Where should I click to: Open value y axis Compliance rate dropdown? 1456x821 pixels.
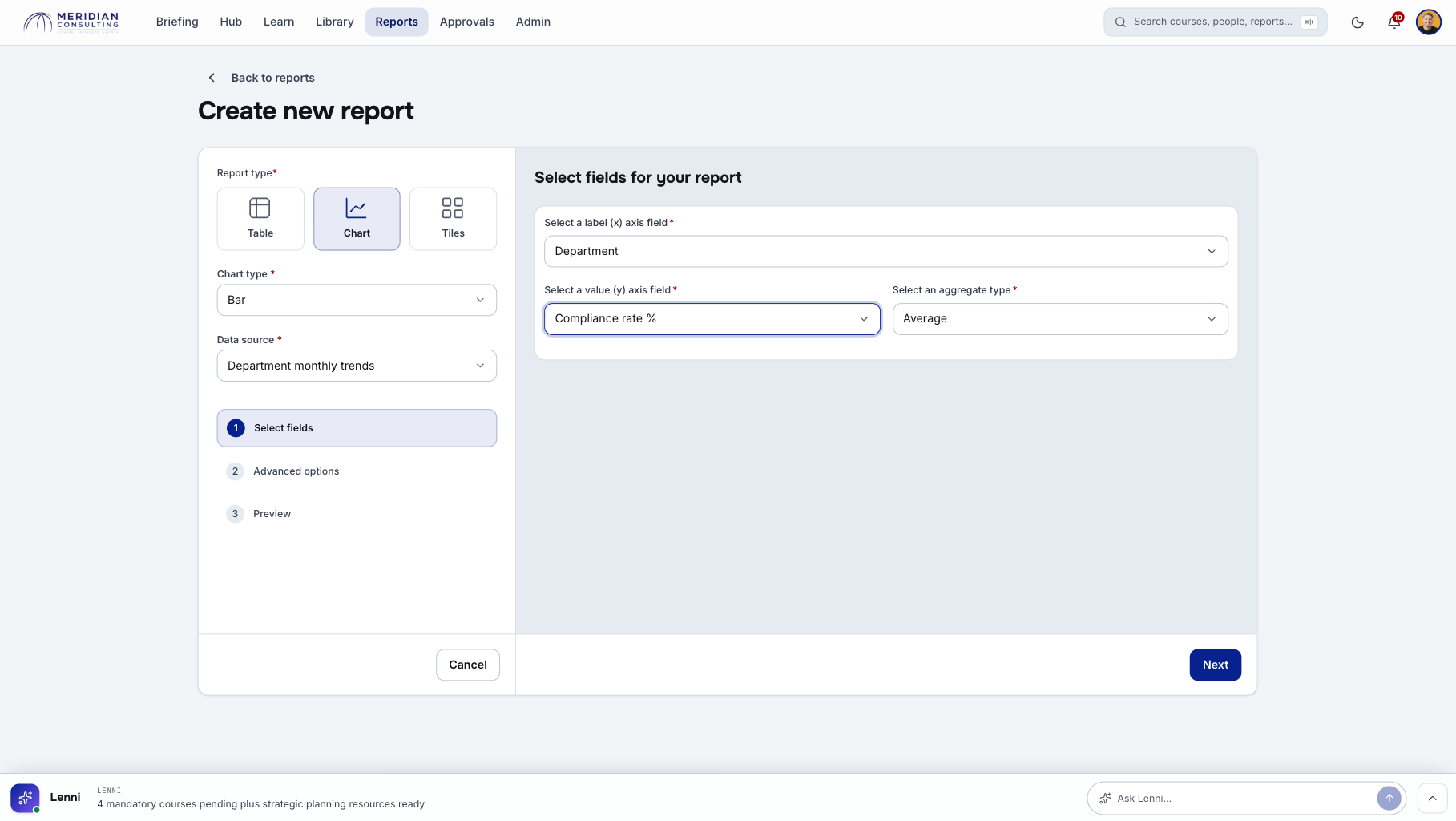tap(712, 319)
